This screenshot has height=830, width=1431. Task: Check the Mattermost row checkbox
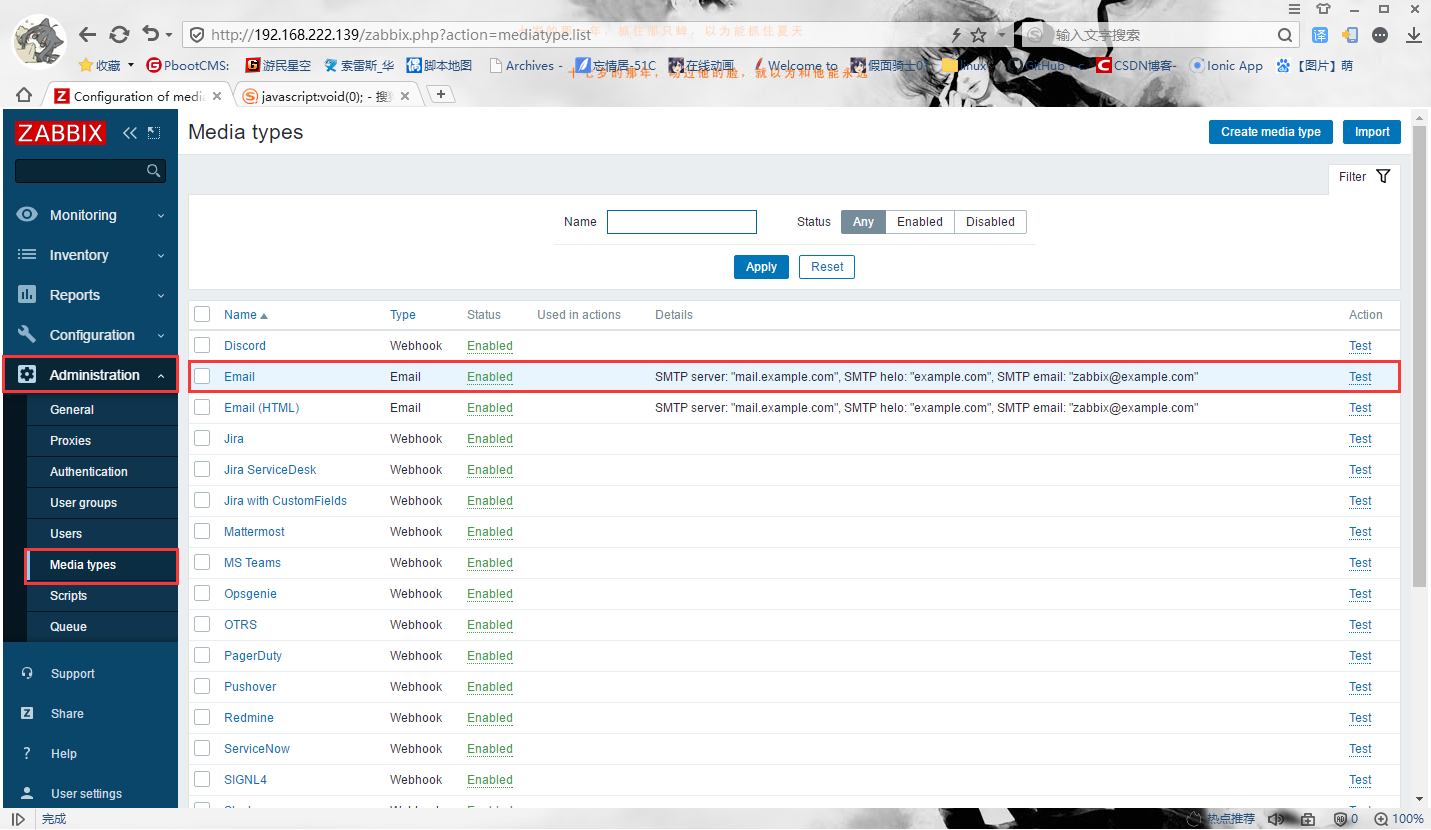202,531
